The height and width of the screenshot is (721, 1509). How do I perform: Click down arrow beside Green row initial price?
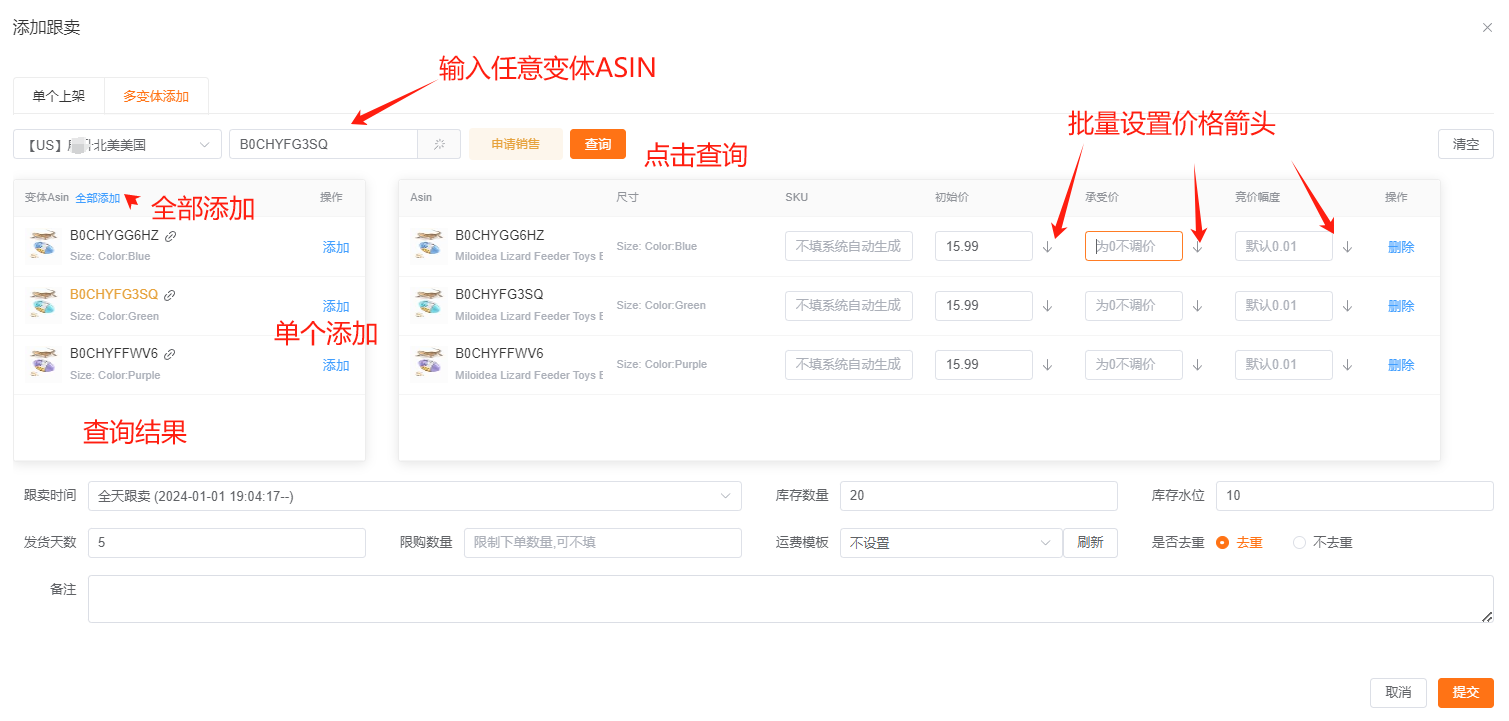[1047, 306]
